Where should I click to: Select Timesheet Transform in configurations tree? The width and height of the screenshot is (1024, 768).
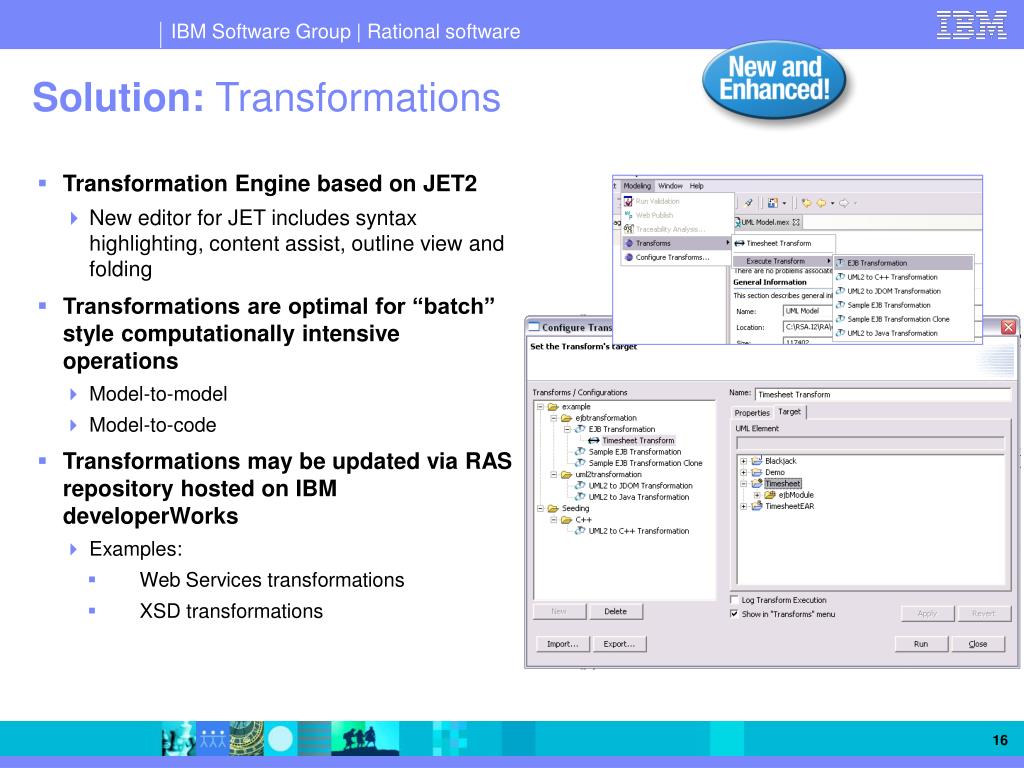point(638,441)
